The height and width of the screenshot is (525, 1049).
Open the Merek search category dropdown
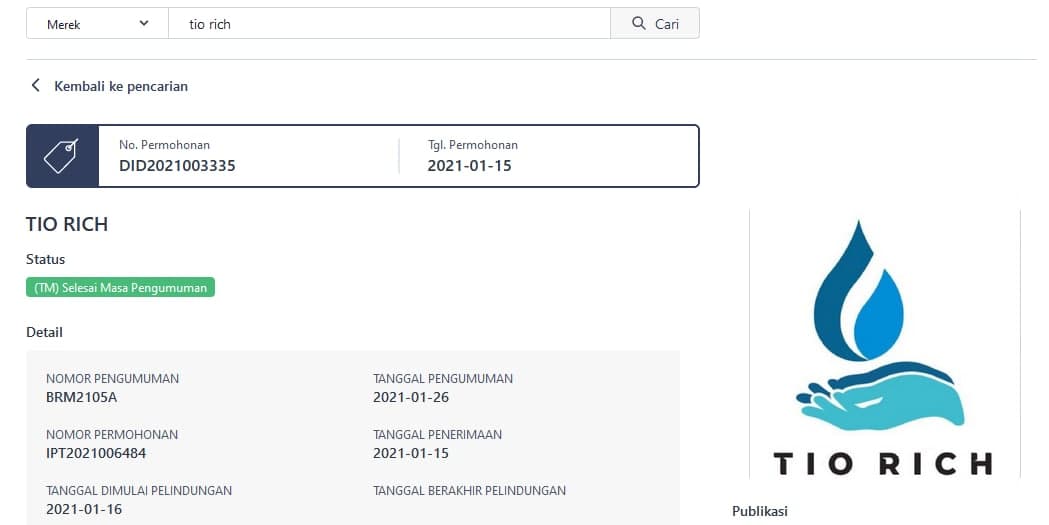pos(96,24)
